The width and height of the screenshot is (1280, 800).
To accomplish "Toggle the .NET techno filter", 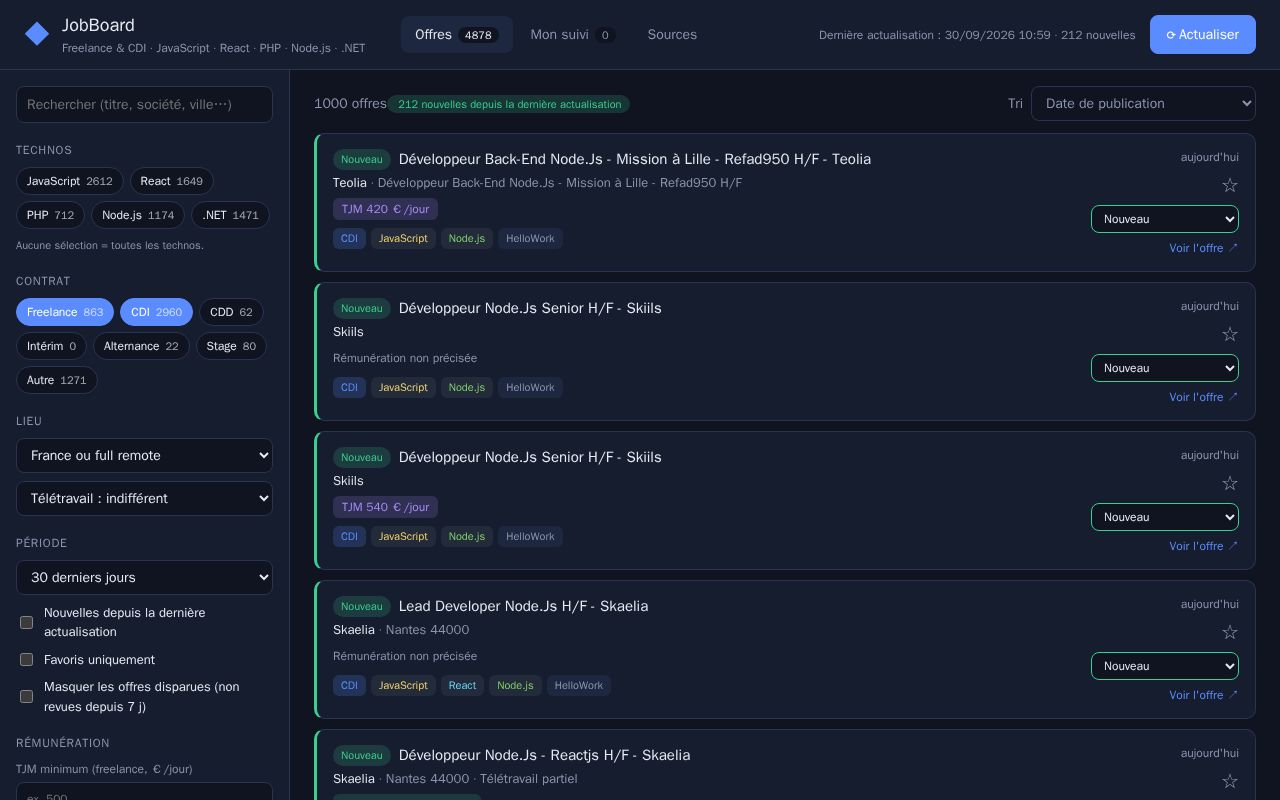I will pos(231,215).
